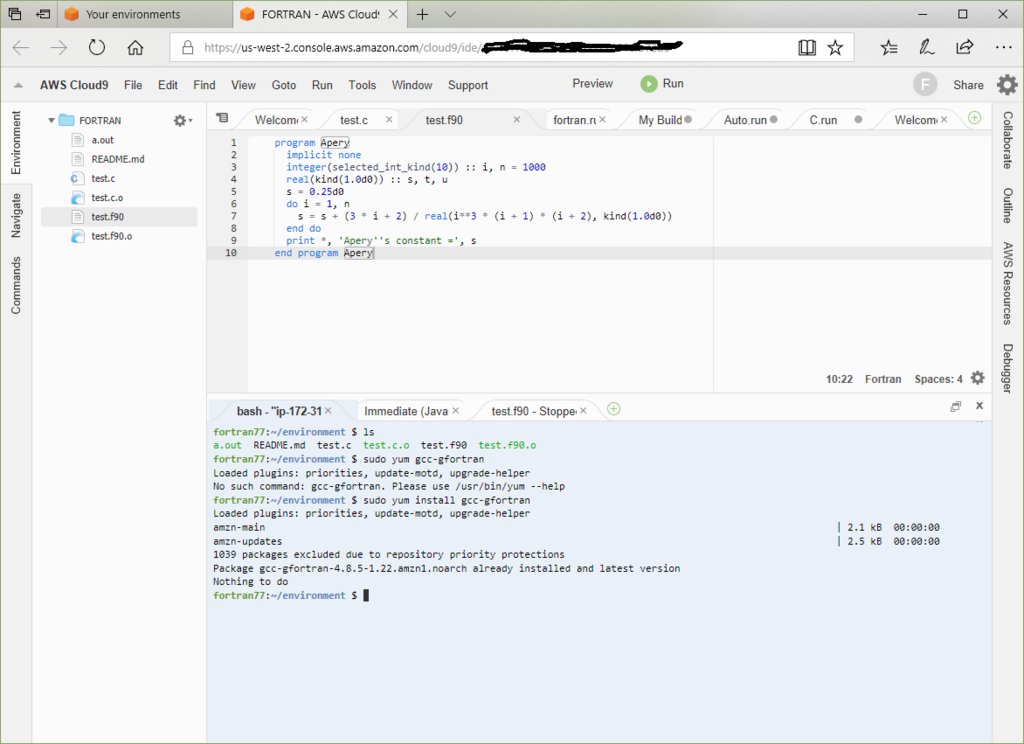Switch to the C.run tab
Image resolution: width=1024 pixels, height=744 pixels.
[823, 120]
